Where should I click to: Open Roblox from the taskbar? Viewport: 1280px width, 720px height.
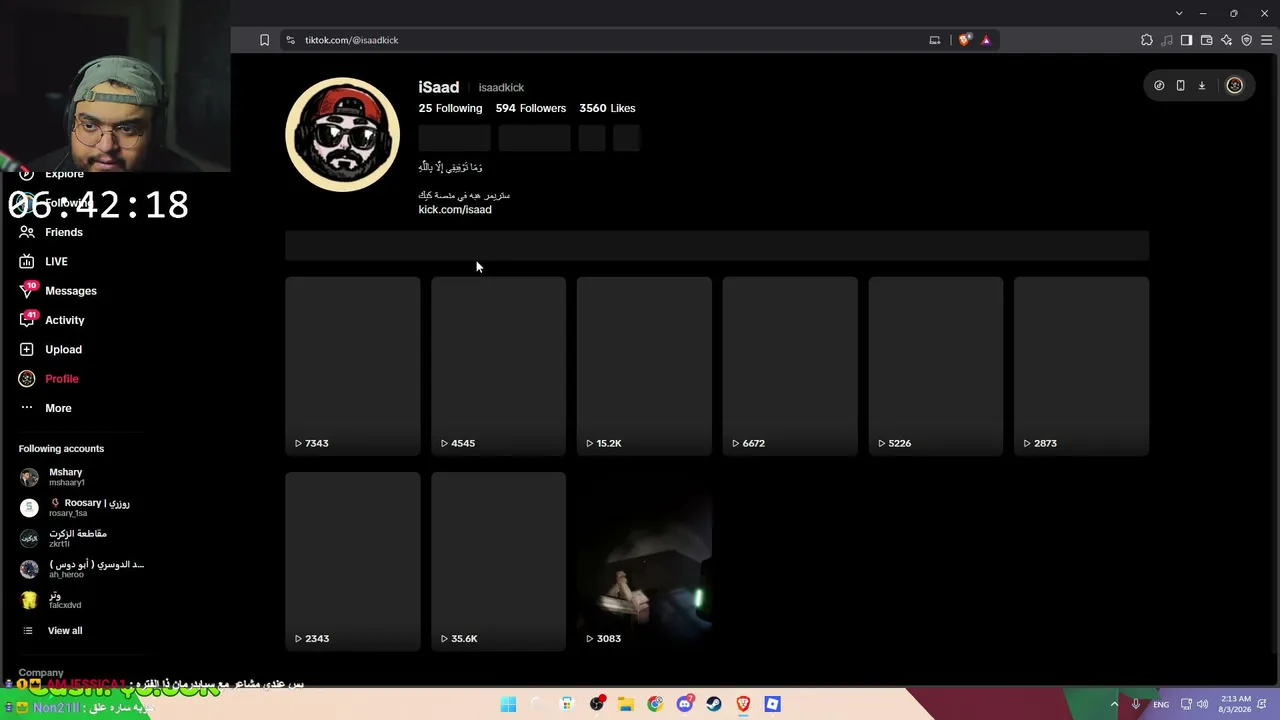tap(772, 704)
